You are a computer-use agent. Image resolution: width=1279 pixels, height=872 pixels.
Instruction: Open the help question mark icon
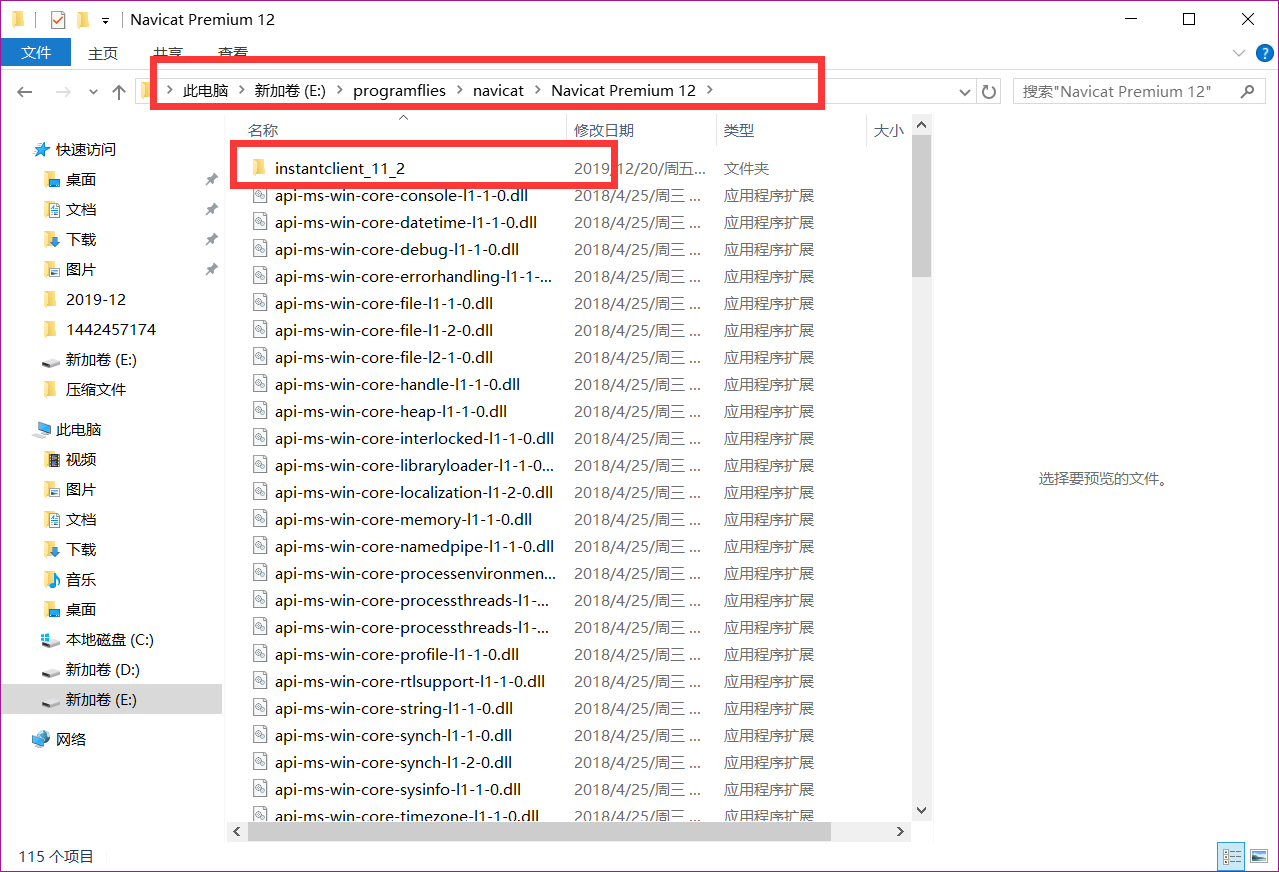(x=1264, y=53)
